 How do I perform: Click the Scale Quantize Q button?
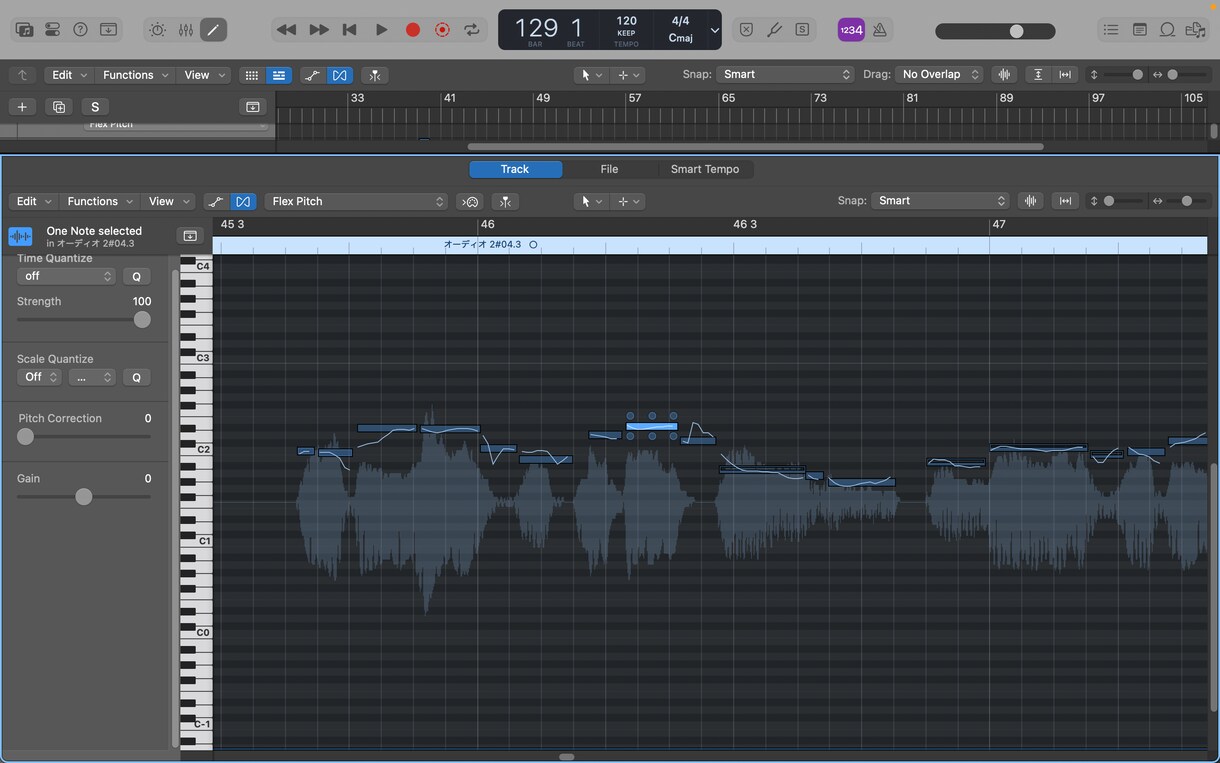[137, 377]
